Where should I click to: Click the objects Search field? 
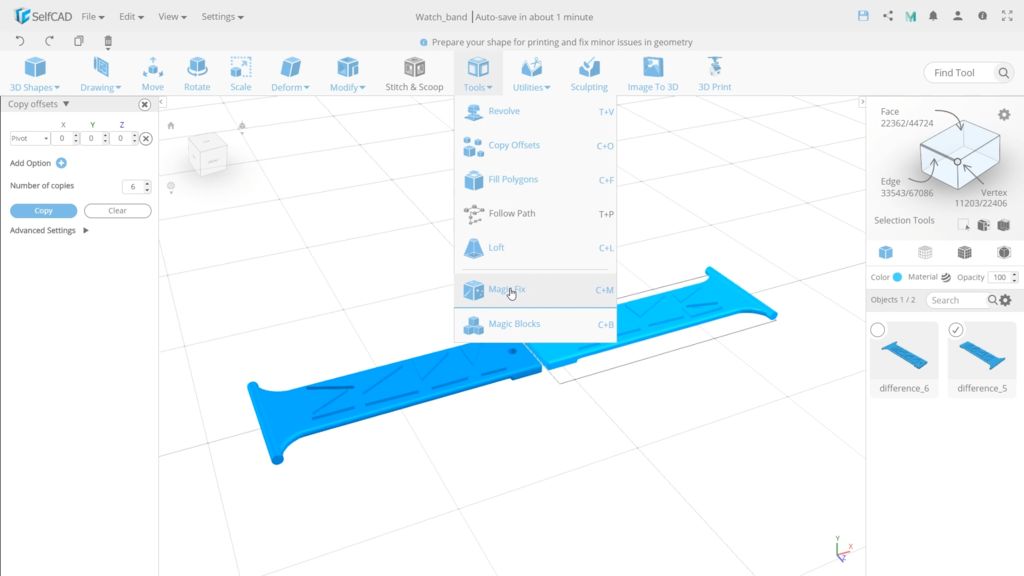point(957,300)
